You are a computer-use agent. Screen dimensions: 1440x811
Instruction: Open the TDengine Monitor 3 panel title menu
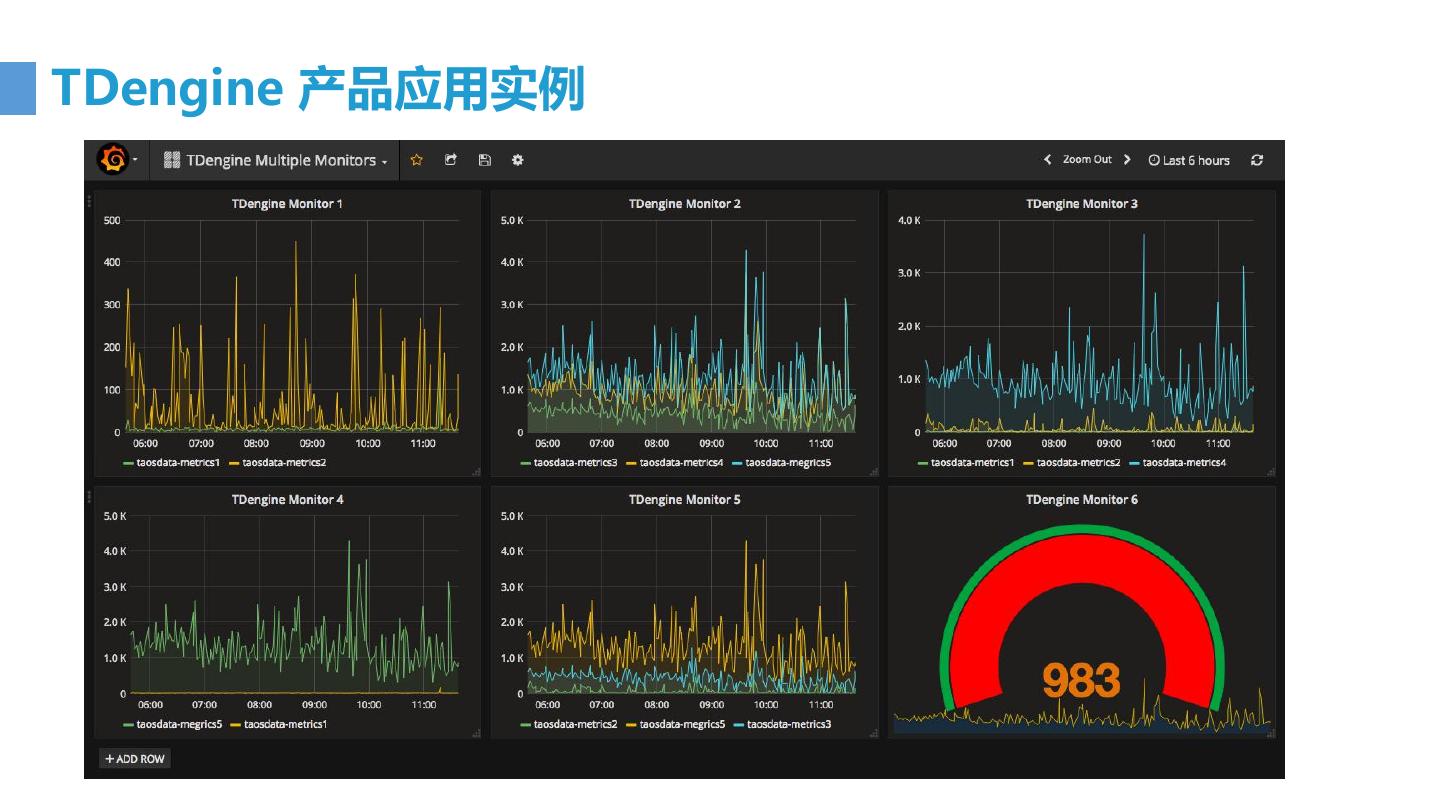[1081, 204]
